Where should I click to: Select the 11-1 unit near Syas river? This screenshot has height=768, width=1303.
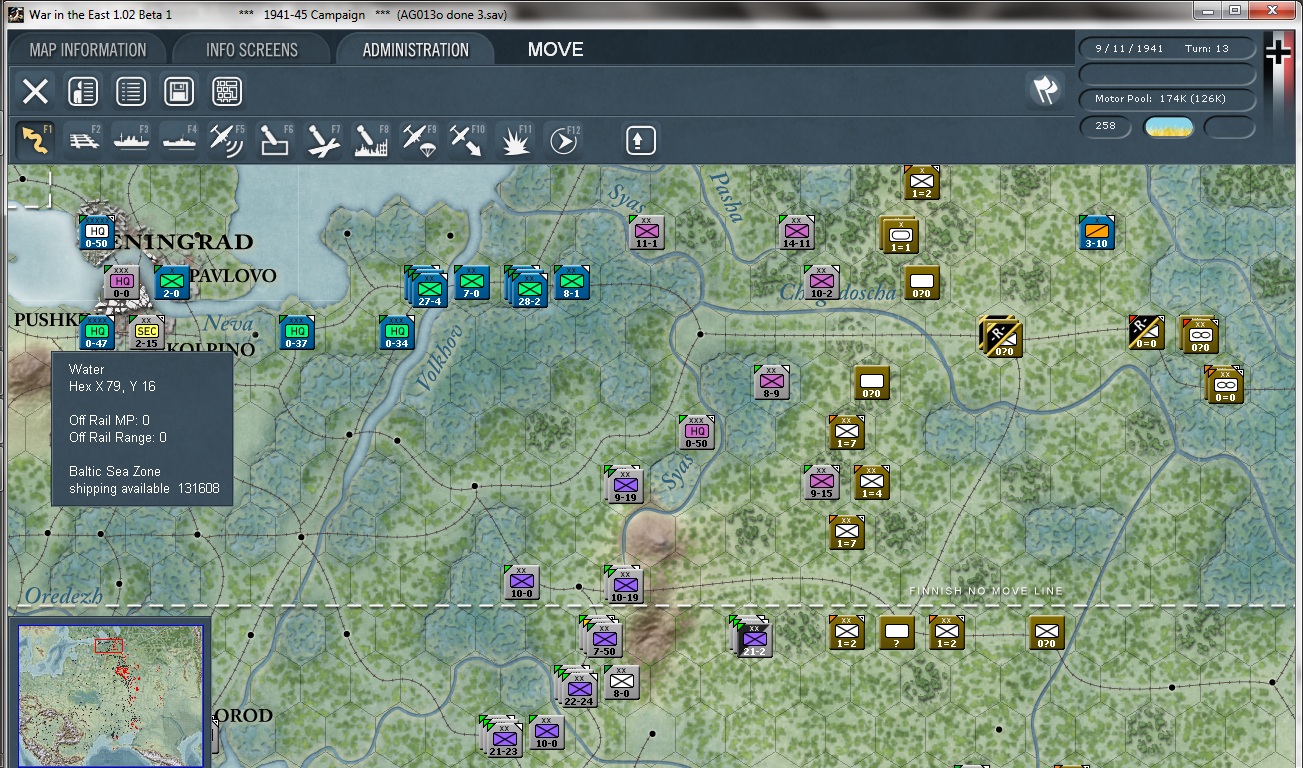click(x=646, y=233)
